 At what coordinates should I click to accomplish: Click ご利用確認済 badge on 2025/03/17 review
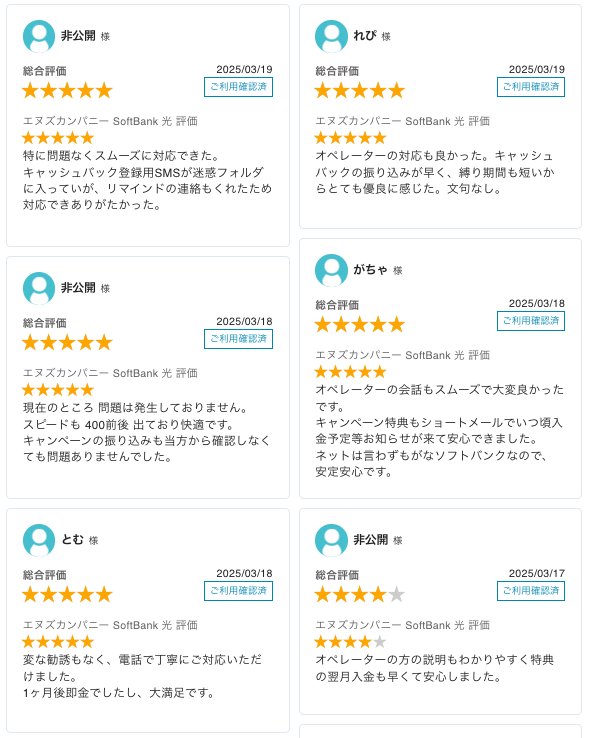pyautogui.click(x=531, y=591)
